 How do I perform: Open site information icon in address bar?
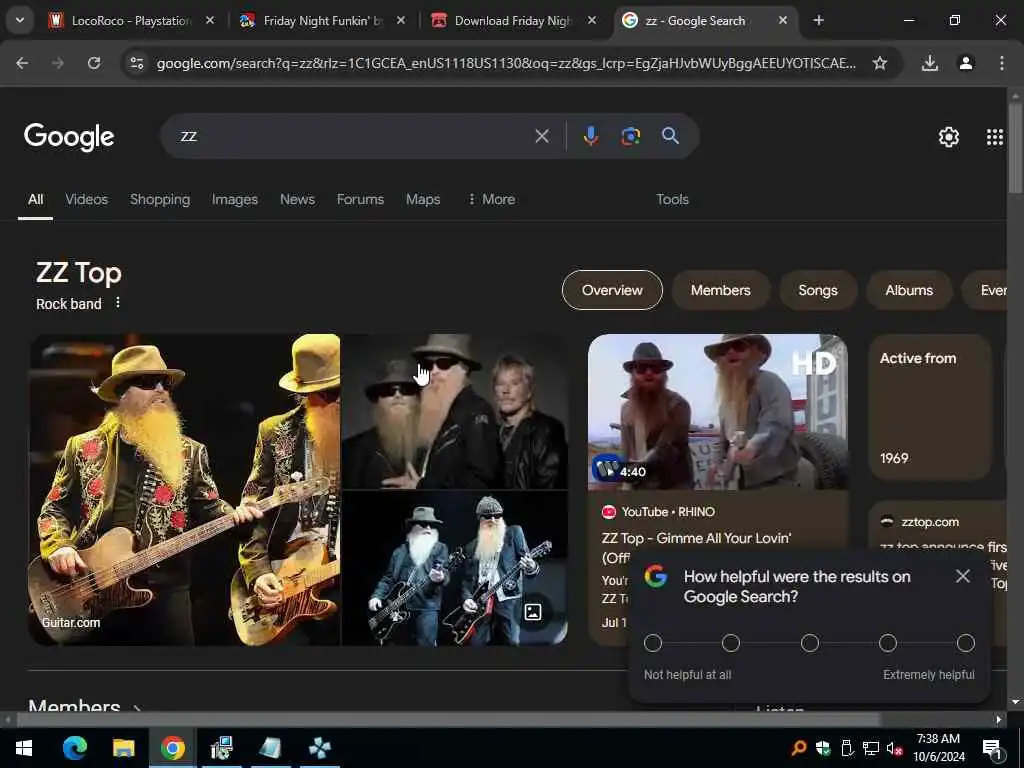coord(136,63)
